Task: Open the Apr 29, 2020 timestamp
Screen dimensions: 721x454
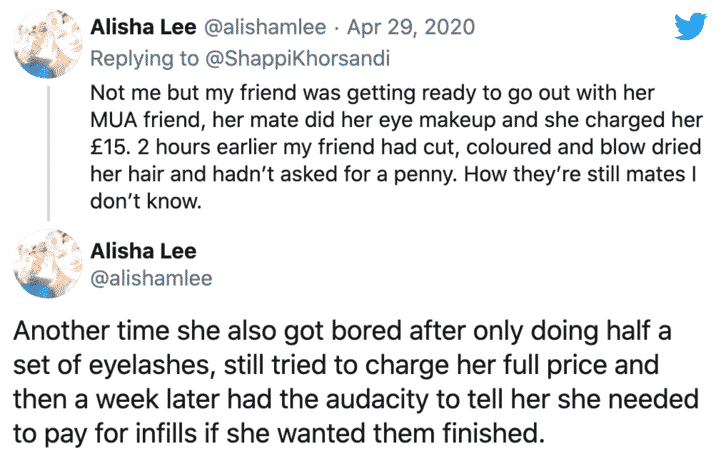Action: (x=411, y=28)
